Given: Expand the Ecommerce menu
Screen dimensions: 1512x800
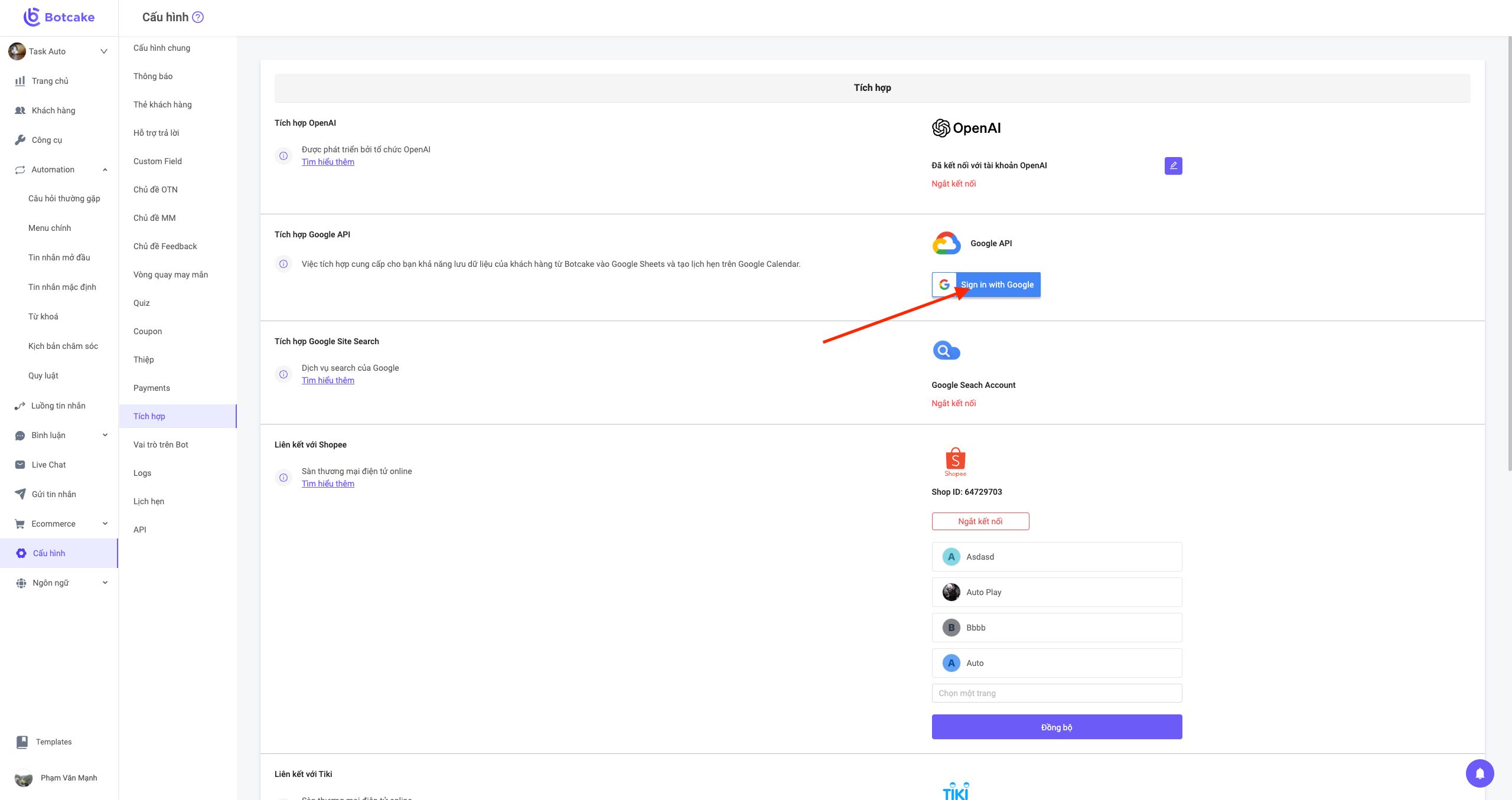Looking at the screenshot, I should click(x=105, y=524).
